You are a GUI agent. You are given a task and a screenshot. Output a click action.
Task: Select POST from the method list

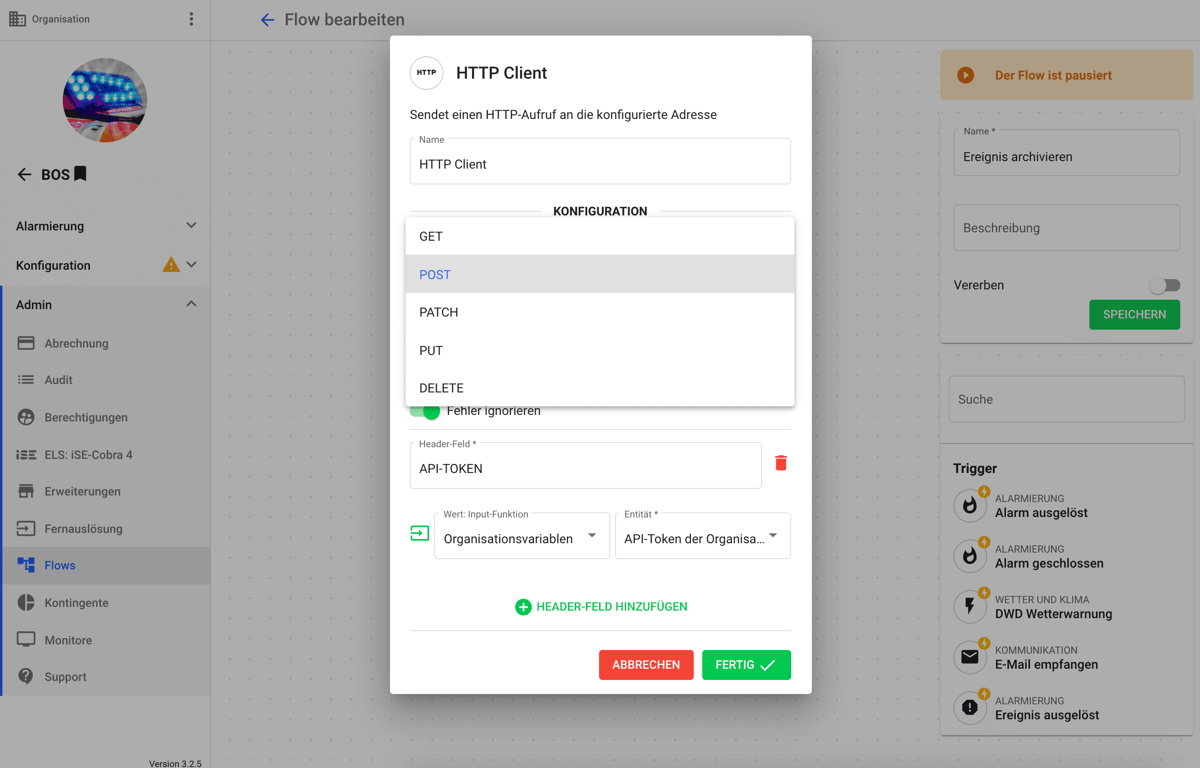[x=600, y=274]
